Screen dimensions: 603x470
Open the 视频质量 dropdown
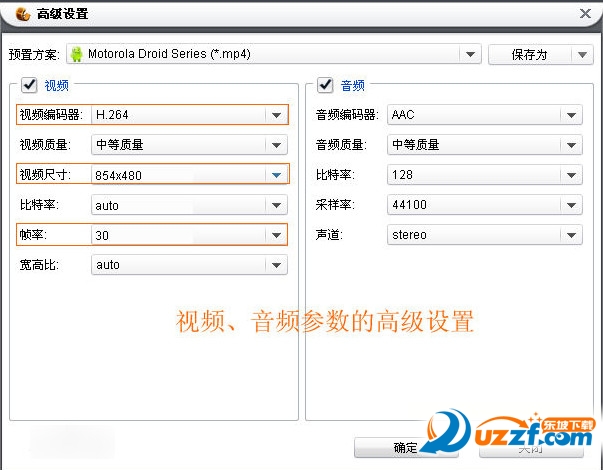276,145
